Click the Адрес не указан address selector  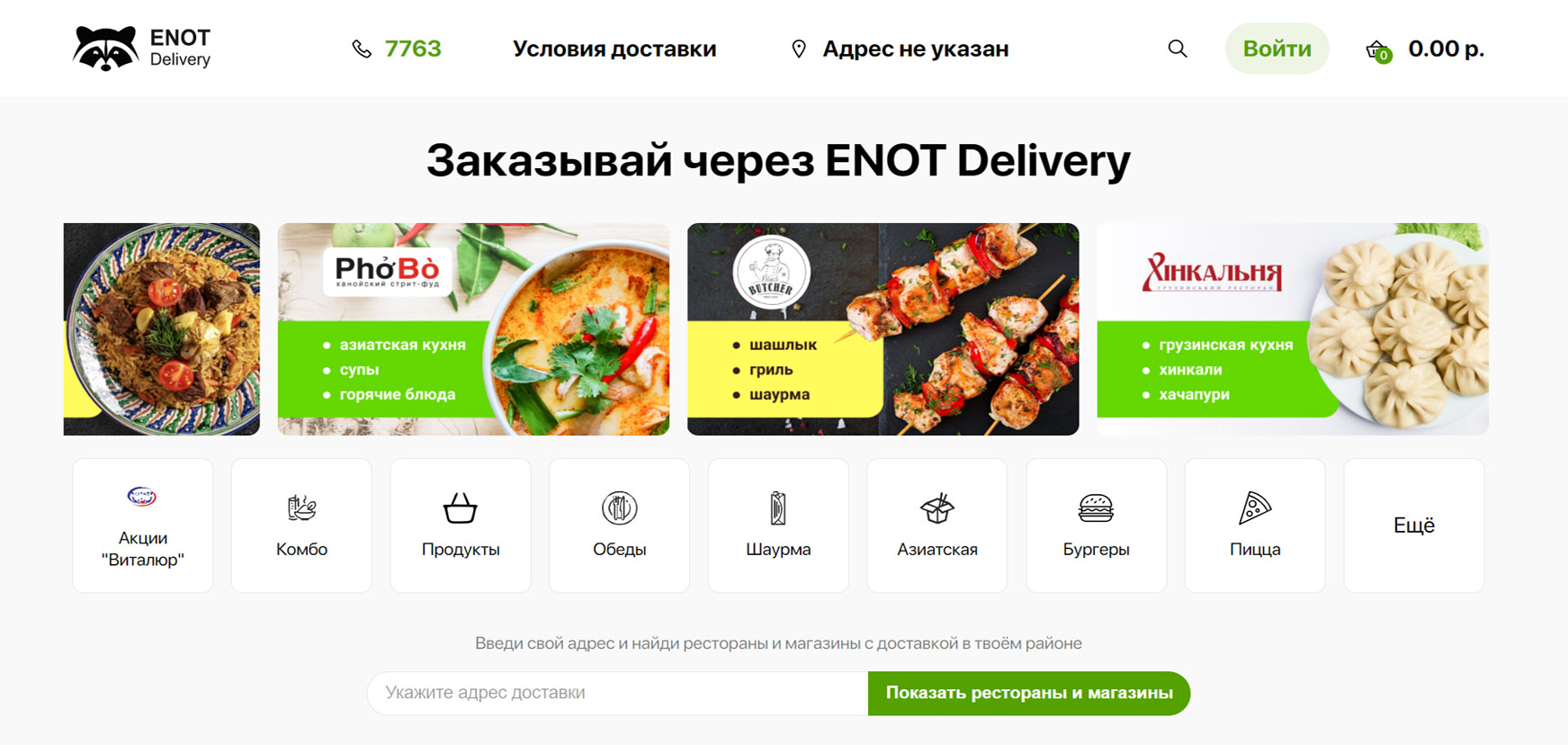(x=916, y=49)
